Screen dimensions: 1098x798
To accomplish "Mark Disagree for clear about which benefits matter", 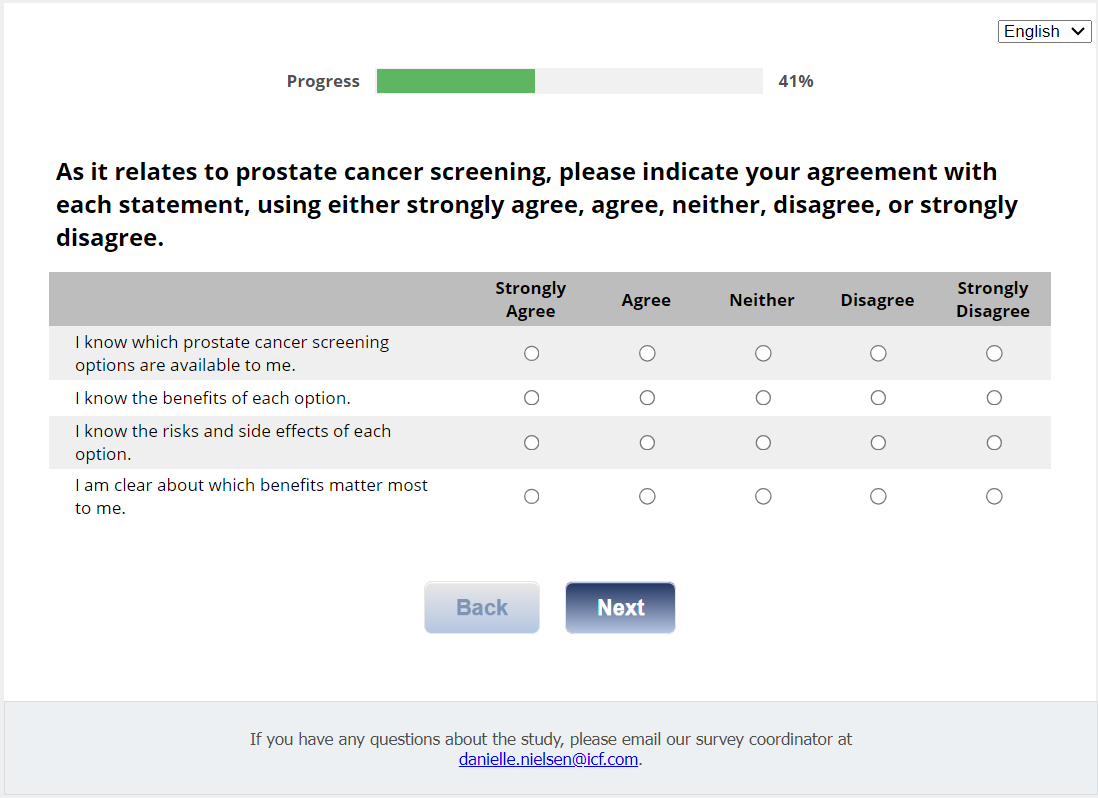I will (x=878, y=496).
